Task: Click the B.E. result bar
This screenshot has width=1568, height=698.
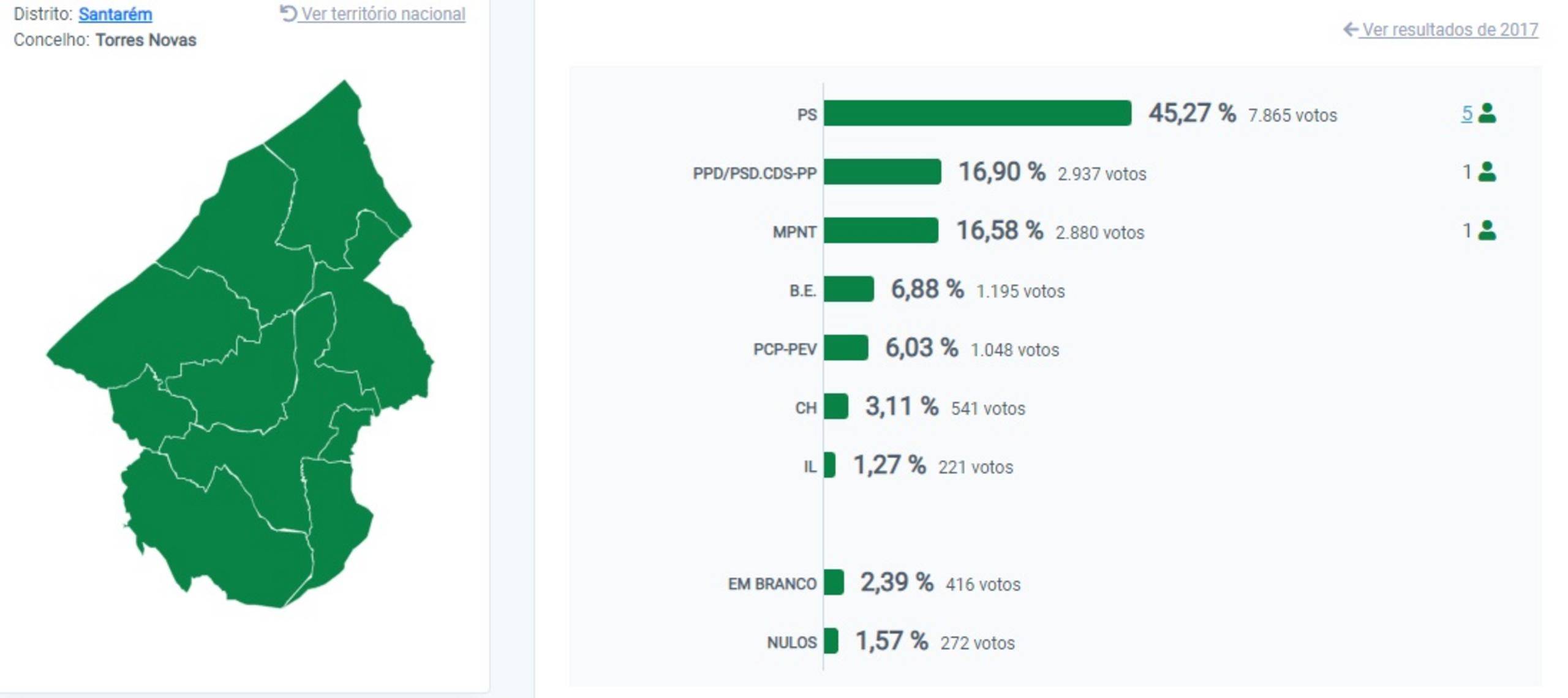Action: tap(849, 289)
